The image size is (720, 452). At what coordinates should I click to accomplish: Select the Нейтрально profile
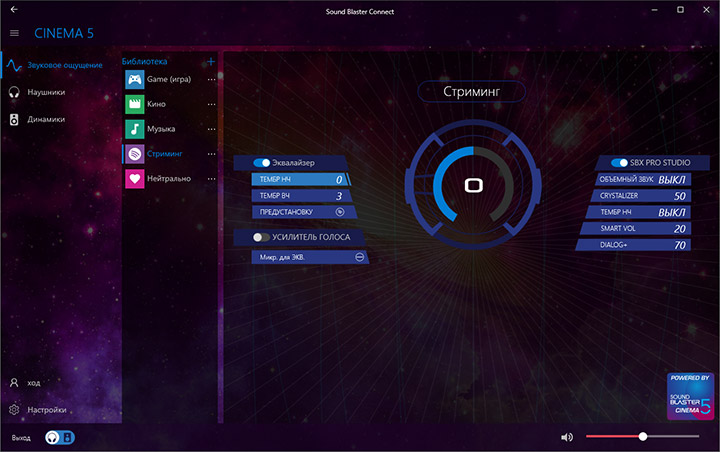point(169,179)
